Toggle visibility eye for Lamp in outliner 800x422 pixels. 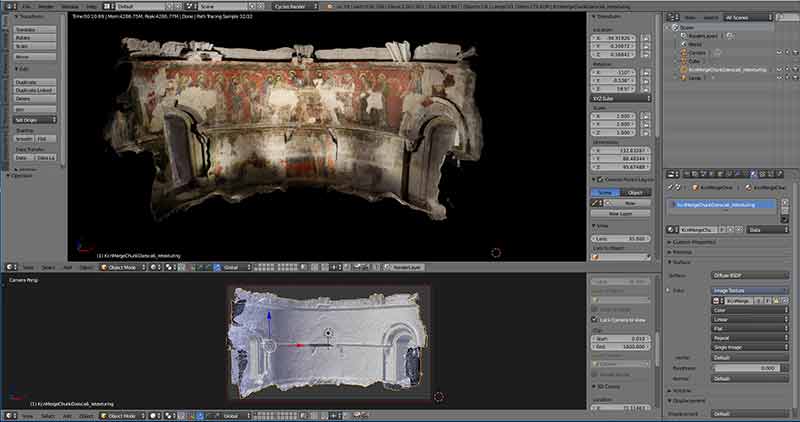[x=779, y=78]
